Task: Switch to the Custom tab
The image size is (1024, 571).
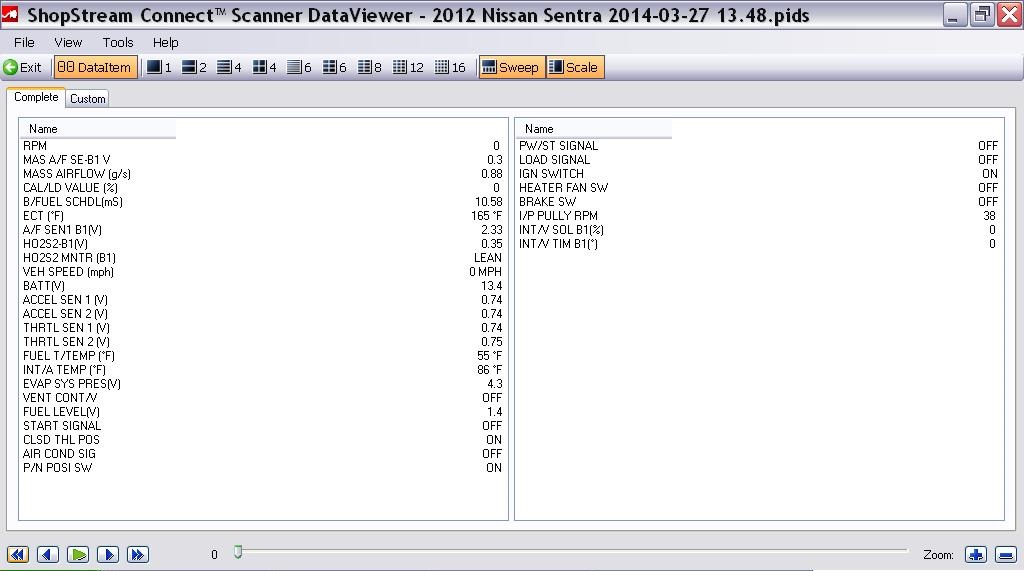Action: pyautogui.click(x=88, y=99)
